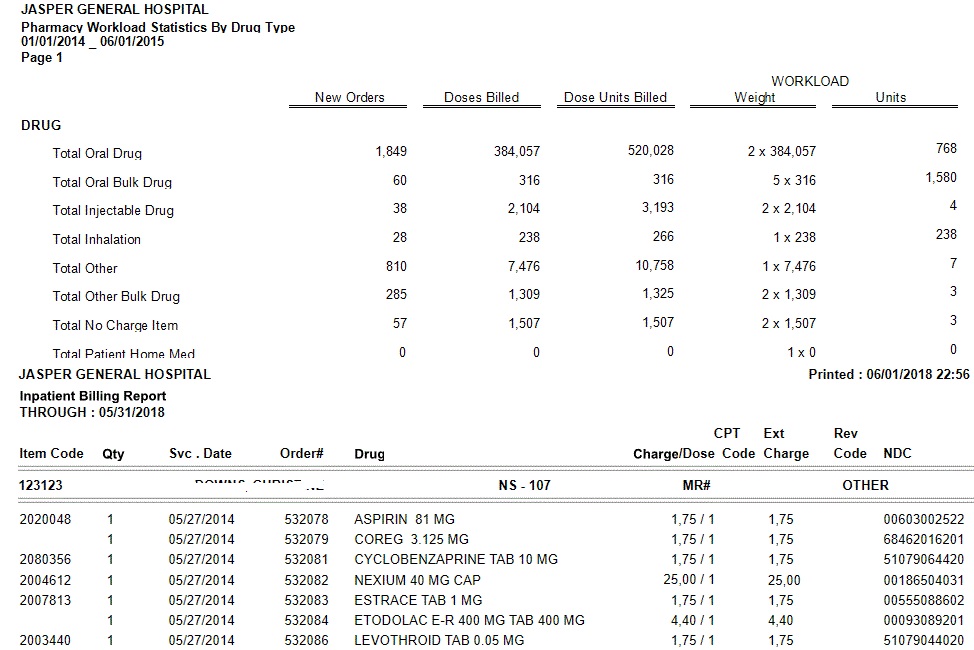Click the 1,849 new orders value
Viewport: 974px width, 650px height.
pos(391,152)
